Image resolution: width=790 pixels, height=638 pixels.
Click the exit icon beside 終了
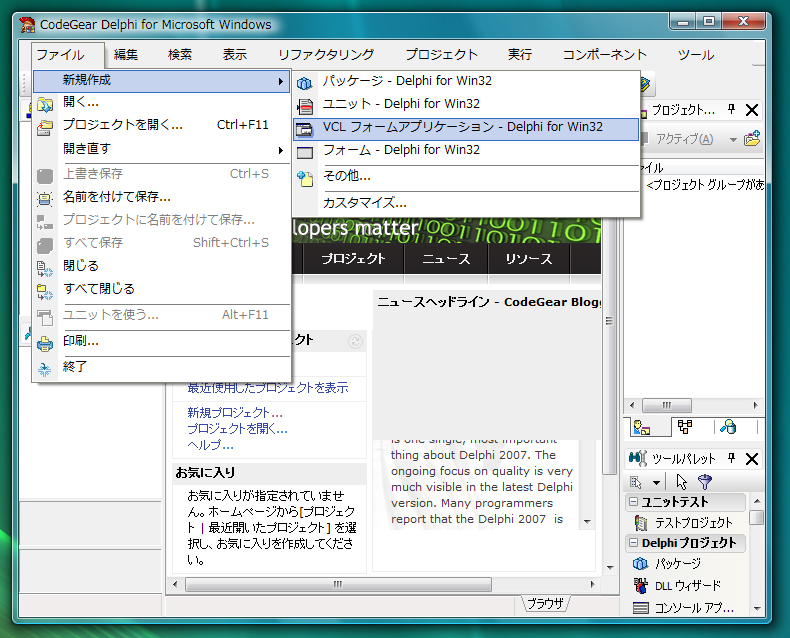tap(44, 369)
